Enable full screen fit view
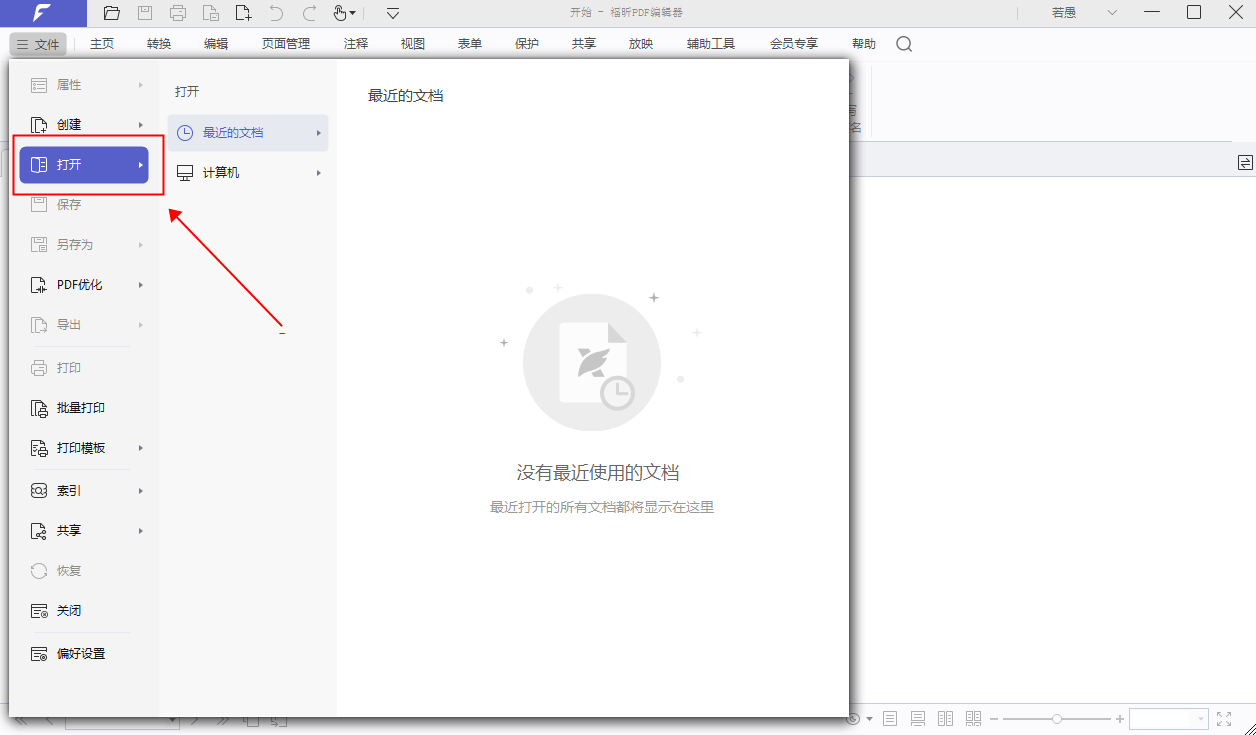Viewport: 1256px width, 735px height. (x=1224, y=718)
